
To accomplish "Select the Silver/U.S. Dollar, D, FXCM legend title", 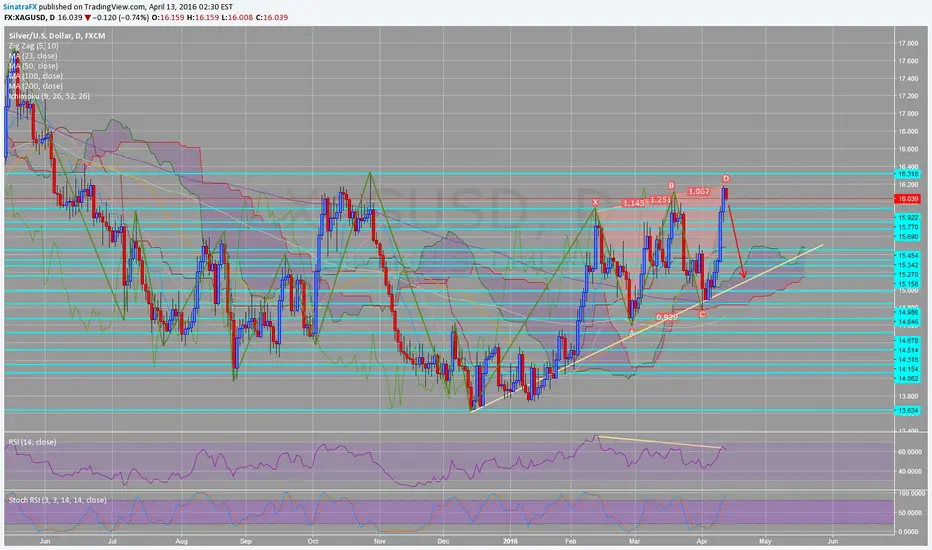I will (x=57, y=36).
